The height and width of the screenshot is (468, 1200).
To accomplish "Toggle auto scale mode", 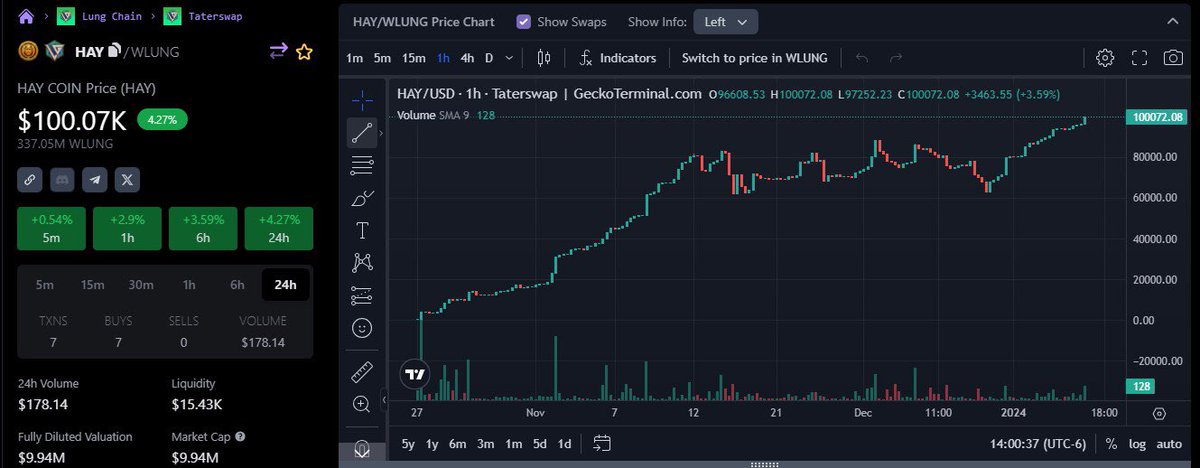I will (x=1169, y=444).
